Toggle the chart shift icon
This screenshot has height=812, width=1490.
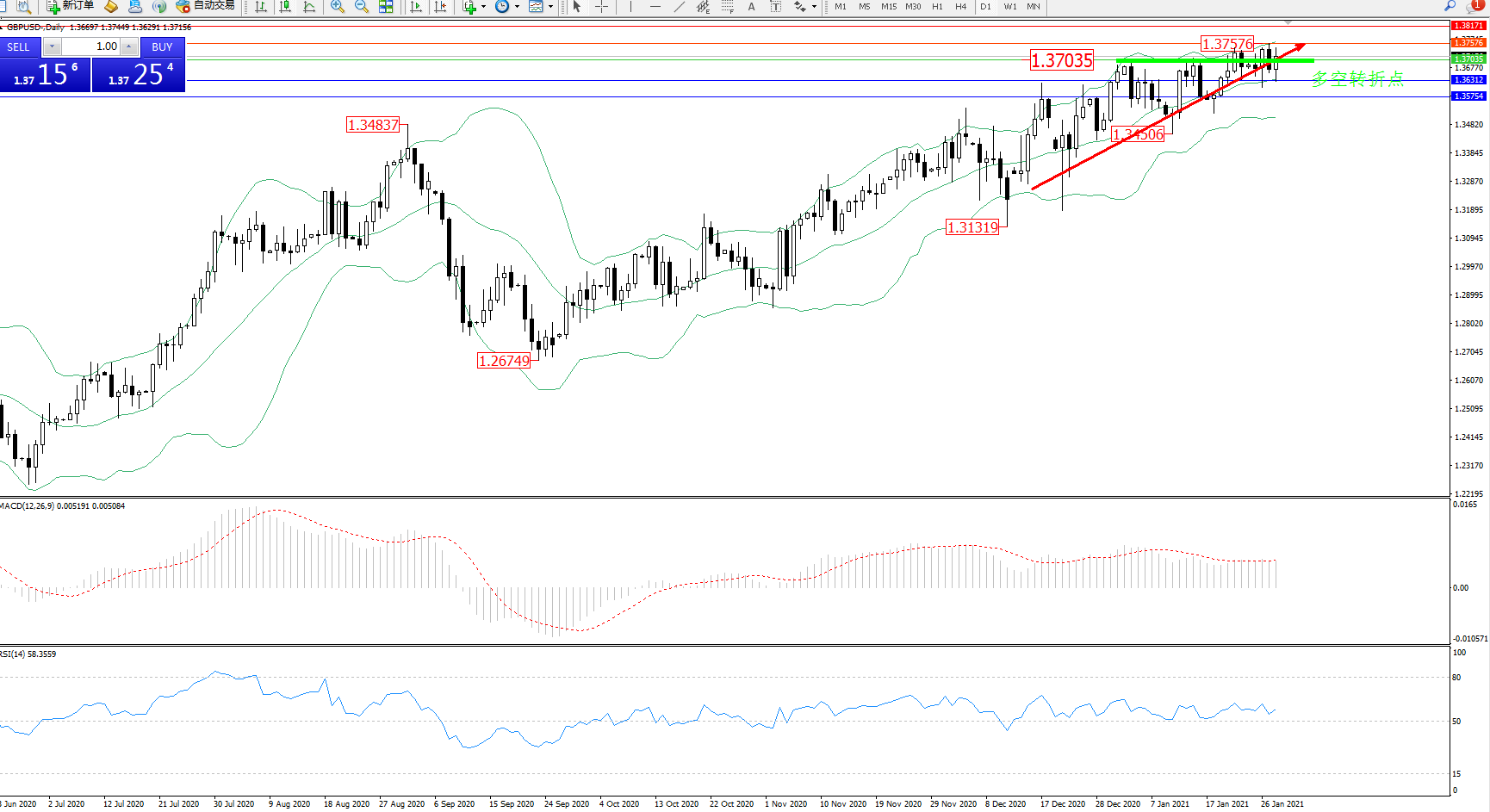coord(440,6)
